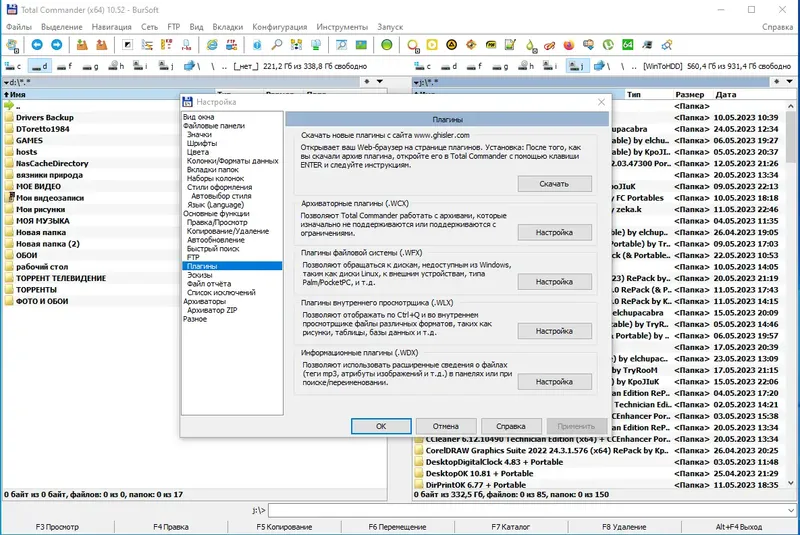
Task: Click the Unpack files toolbar icon
Action: tap(102, 45)
